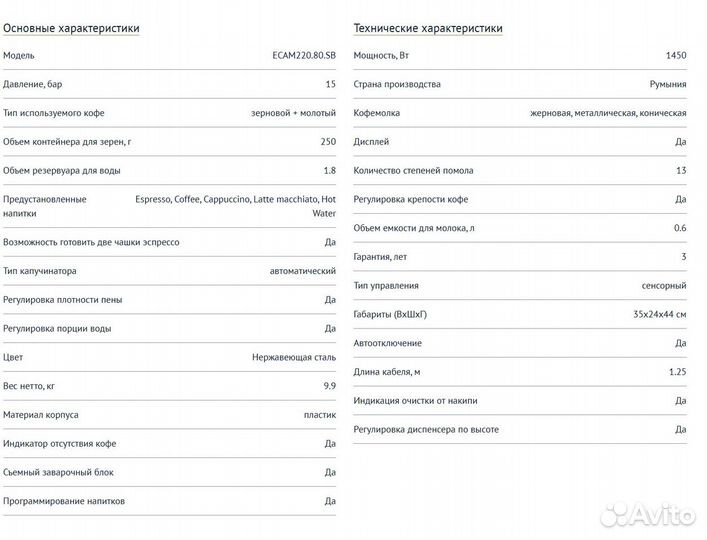Click the "Программирование напитков" label
This screenshot has height=540, width=707.
tap(64, 501)
